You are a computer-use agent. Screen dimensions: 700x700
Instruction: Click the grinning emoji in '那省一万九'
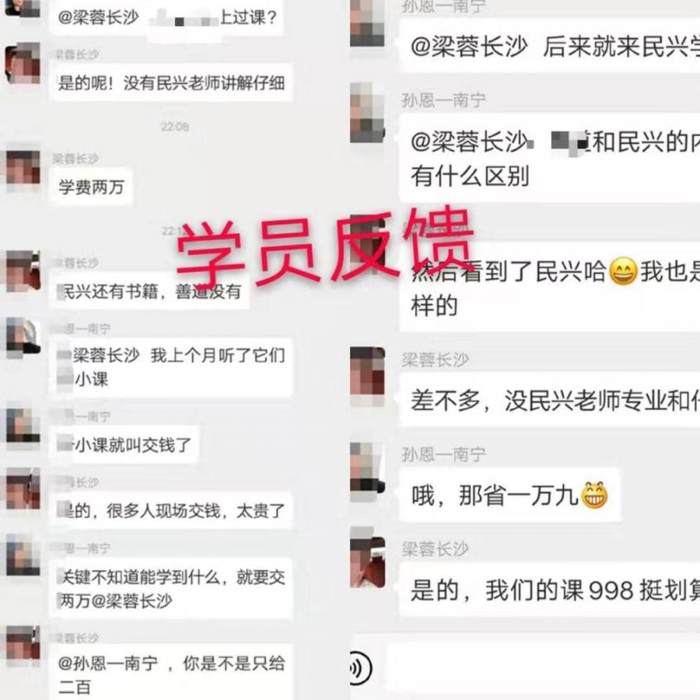click(x=594, y=495)
